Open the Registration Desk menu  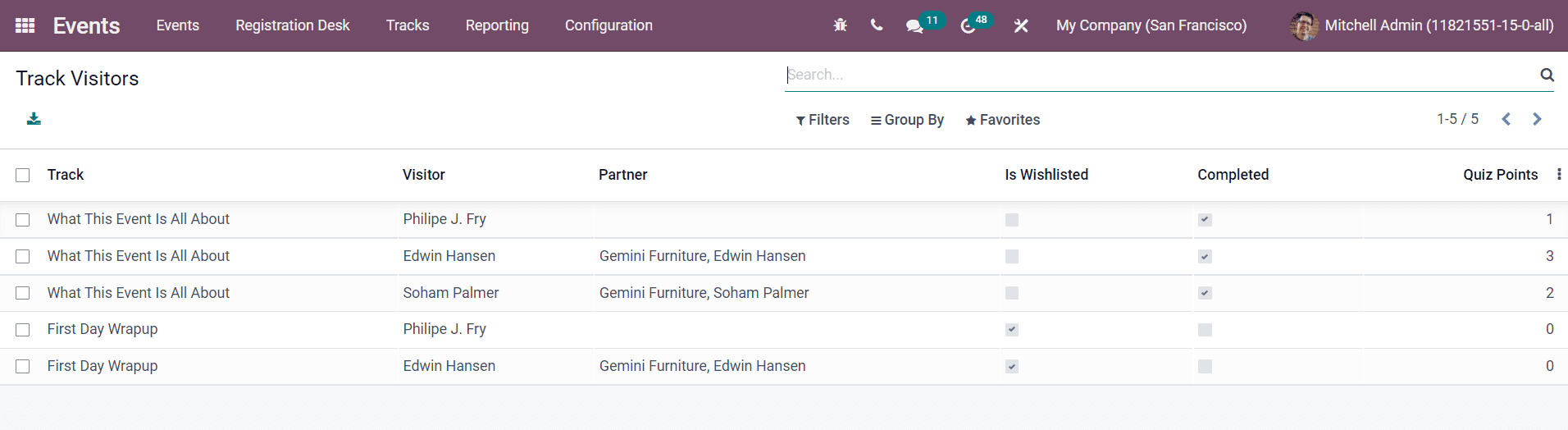click(293, 25)
